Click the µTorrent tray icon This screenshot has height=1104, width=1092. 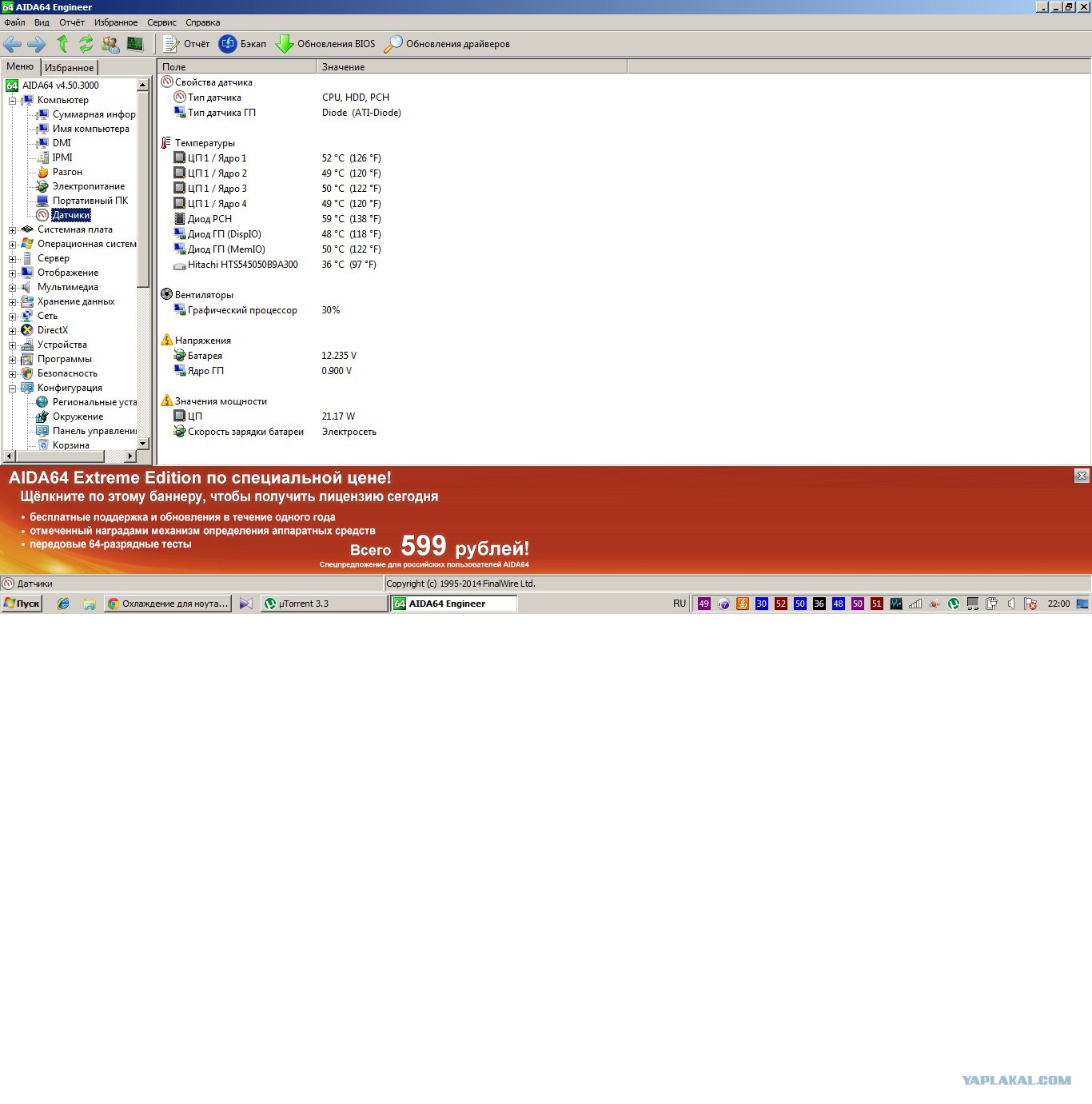click(x=954, y=604)
